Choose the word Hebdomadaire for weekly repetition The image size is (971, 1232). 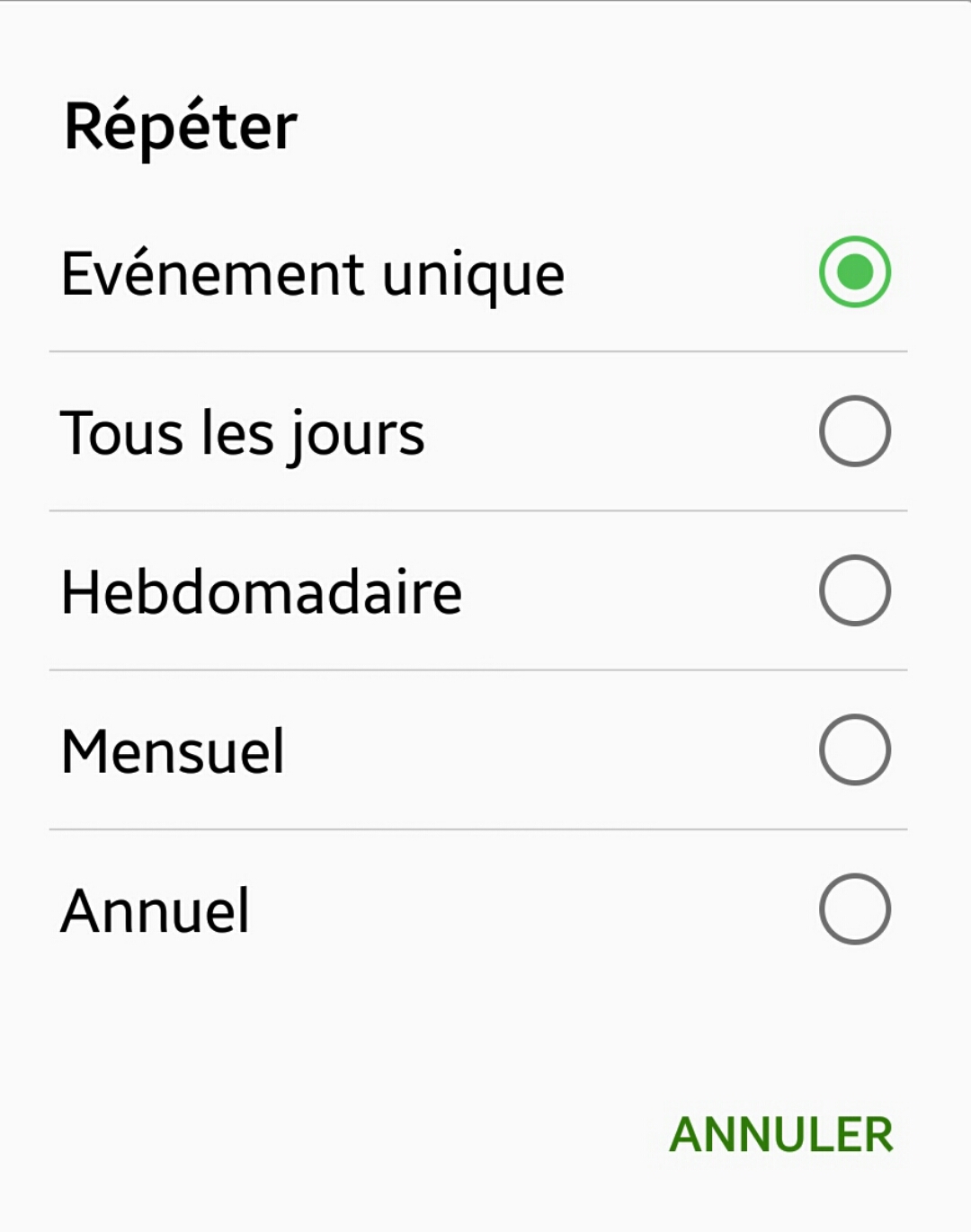(261, 592)
